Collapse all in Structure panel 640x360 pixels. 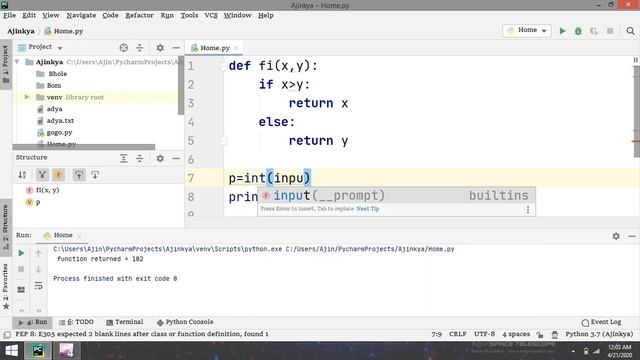[x=140, y=158]
